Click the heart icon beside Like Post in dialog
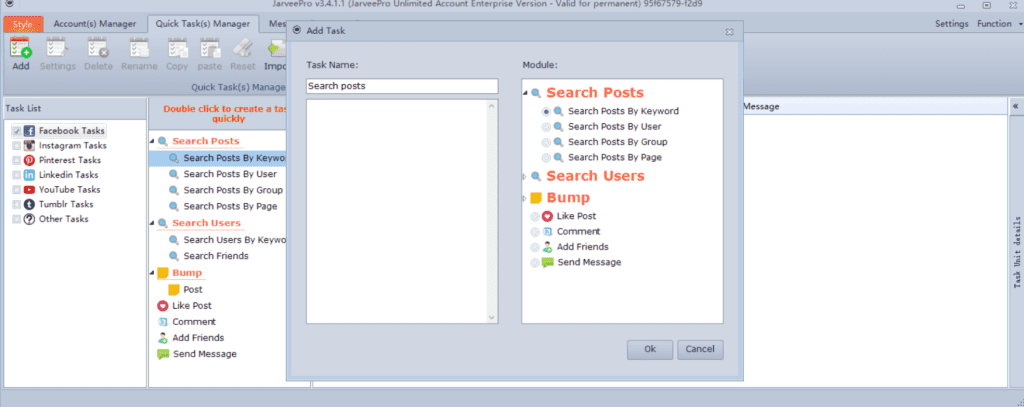Image resolution: width=1024 pixels, height=407 pixels. pyautogui.click(x=547, y=216)
